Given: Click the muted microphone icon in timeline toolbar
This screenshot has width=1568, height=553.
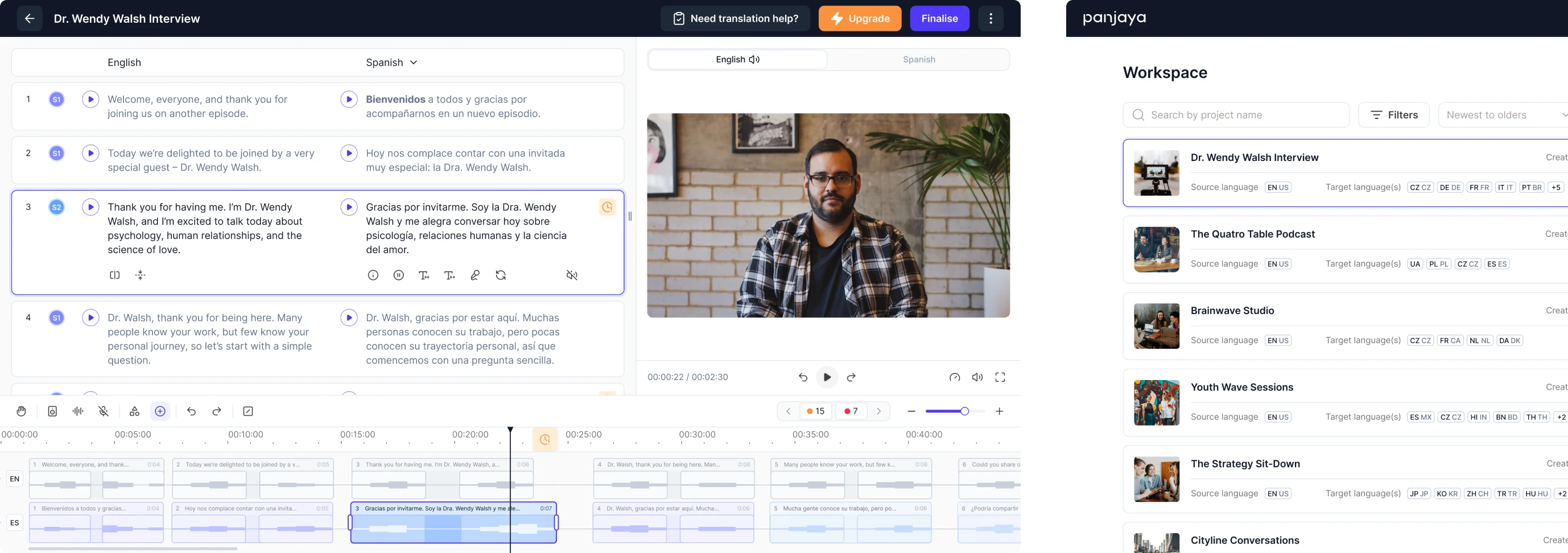Looking at the screenshot, I should tap(104, 411).
